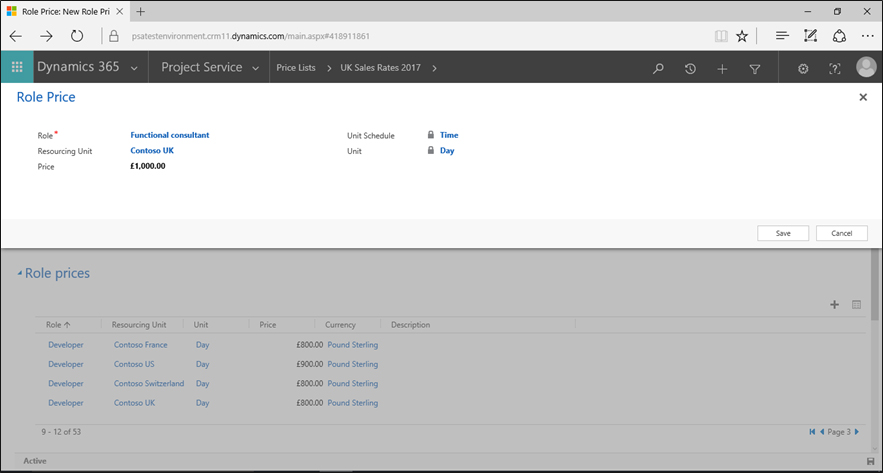Open the browser more options ellipsis
This screenshot has height=473, width=883.
tap(868, 36)
